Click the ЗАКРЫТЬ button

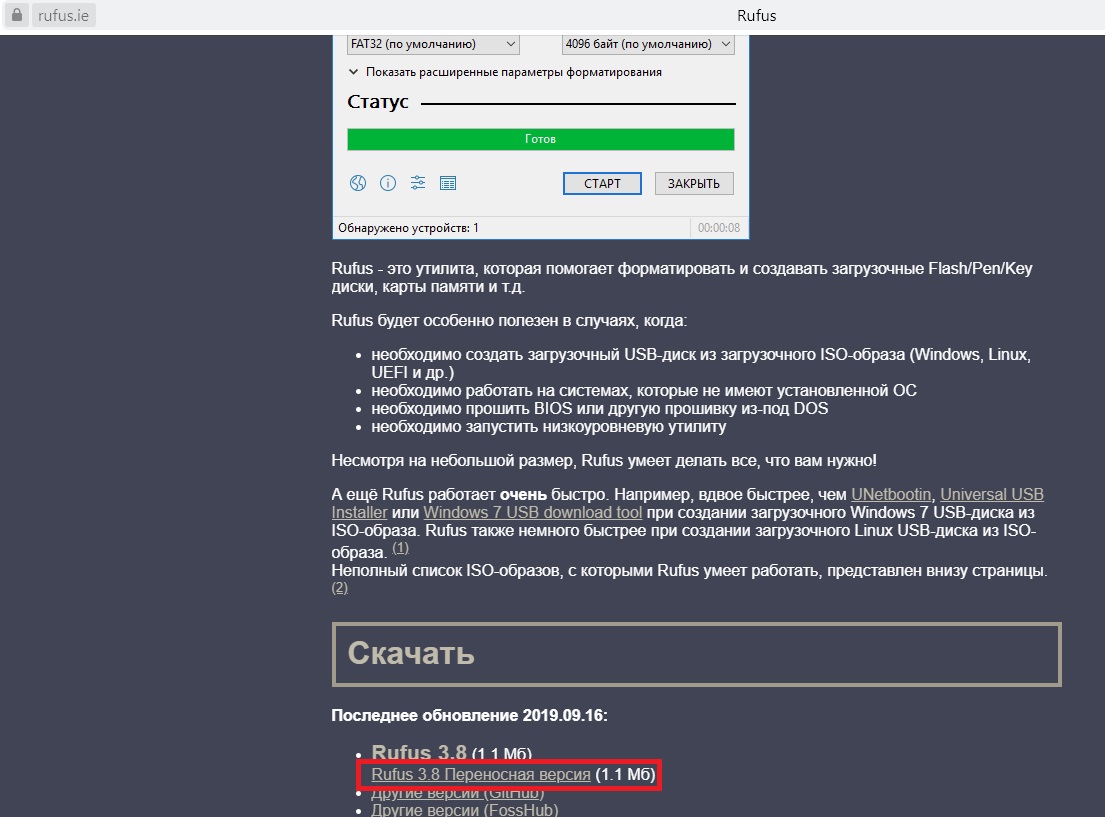click(693, 183)
